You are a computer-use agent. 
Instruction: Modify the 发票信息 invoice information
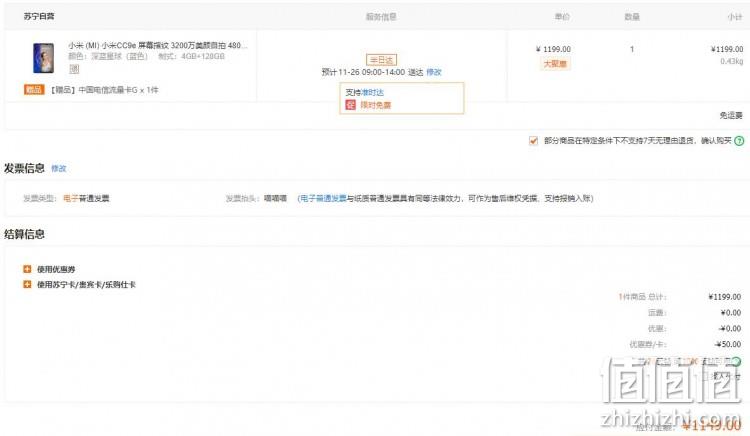pyautogui.click(x=59, y=168)
